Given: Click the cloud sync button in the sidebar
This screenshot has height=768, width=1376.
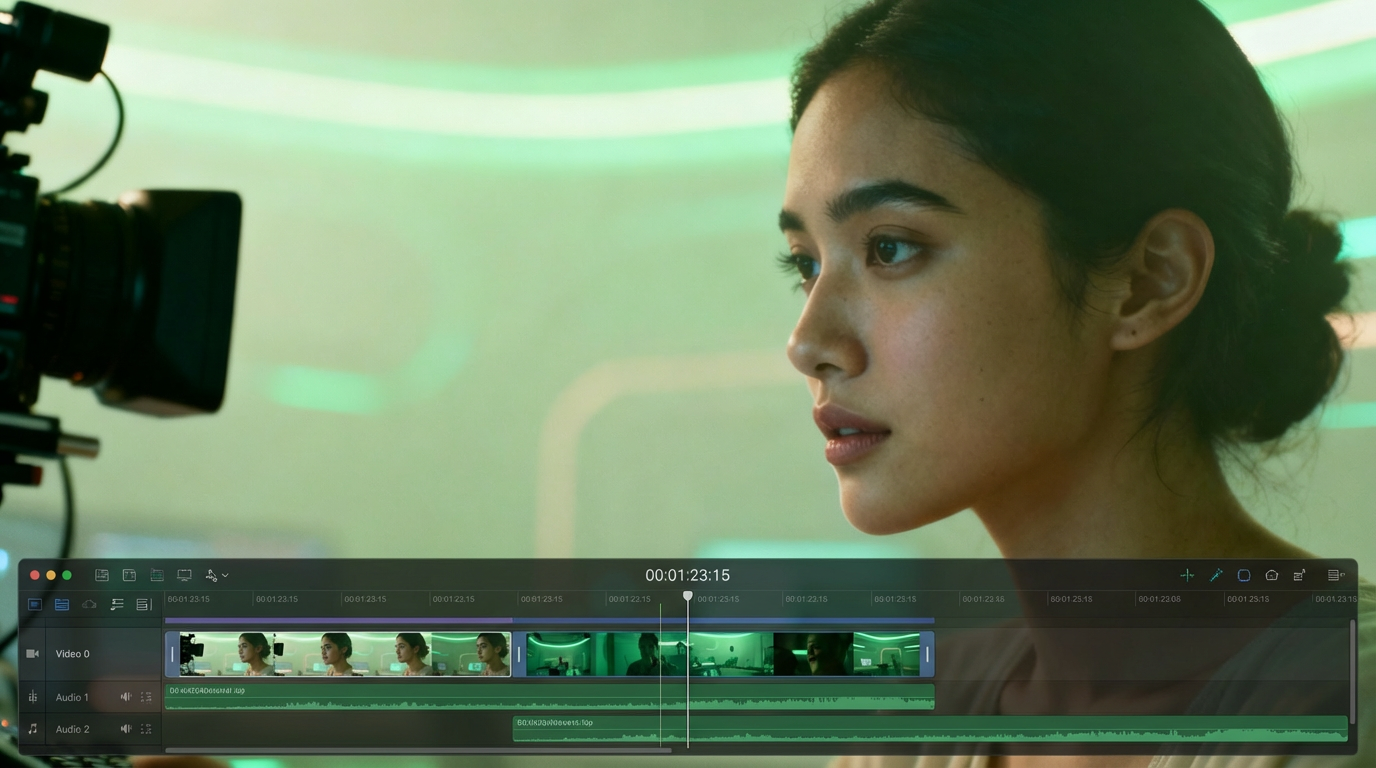Looking at the screenshot, I should point(89,604).
